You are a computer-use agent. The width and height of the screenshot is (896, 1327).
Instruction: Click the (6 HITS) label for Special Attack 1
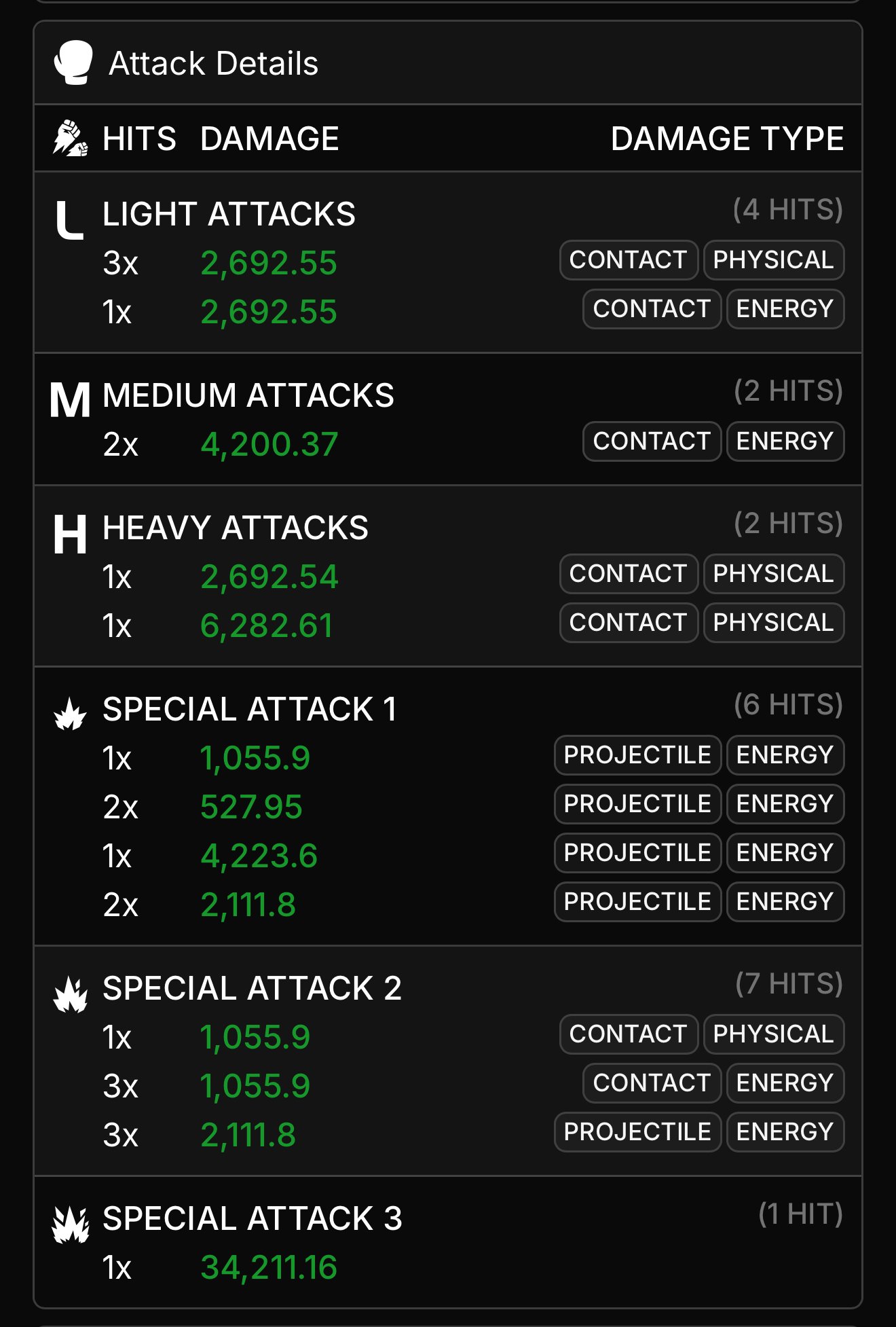[x=788, y=705]
